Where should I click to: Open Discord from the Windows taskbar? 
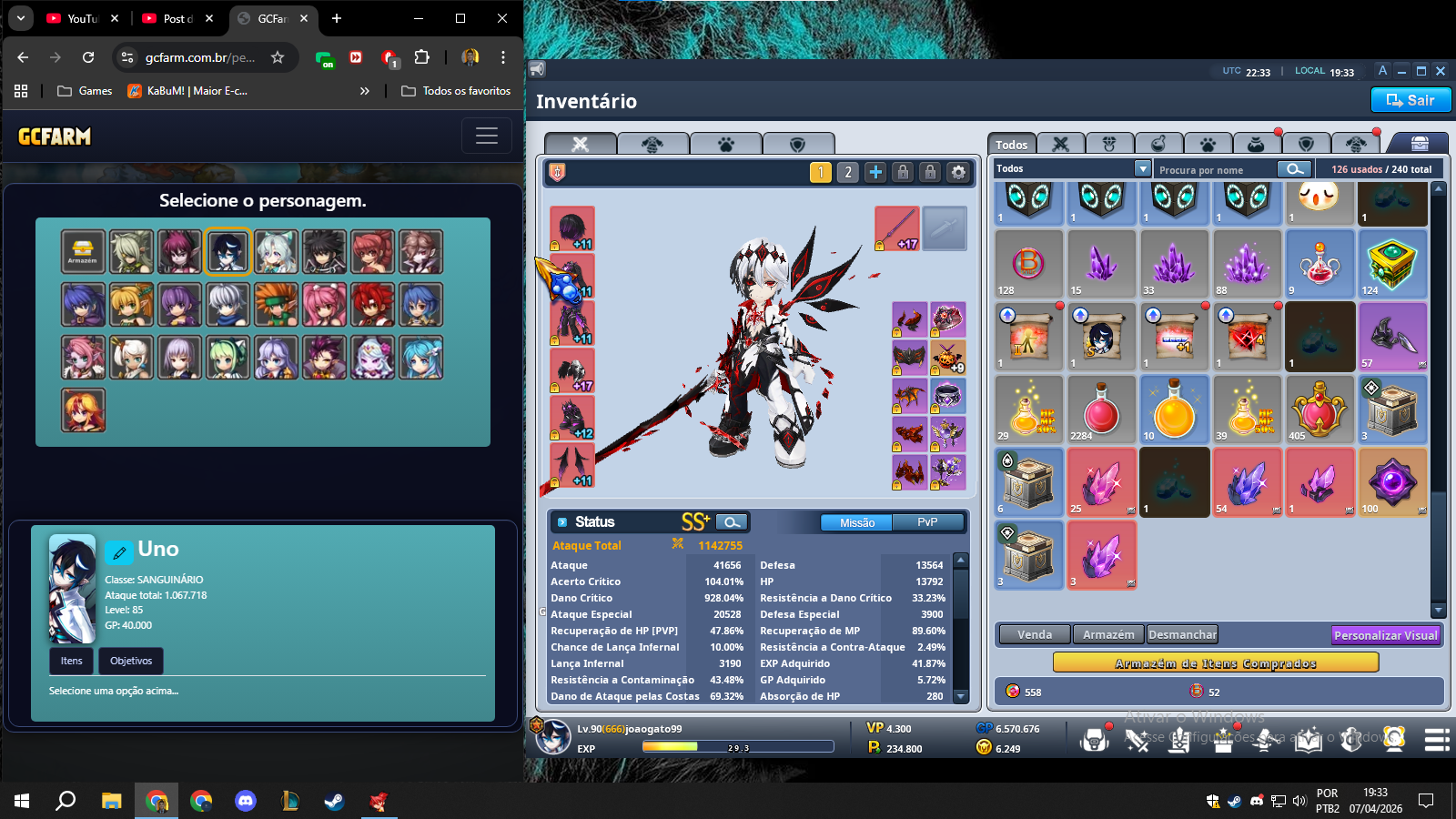(246, 801)
